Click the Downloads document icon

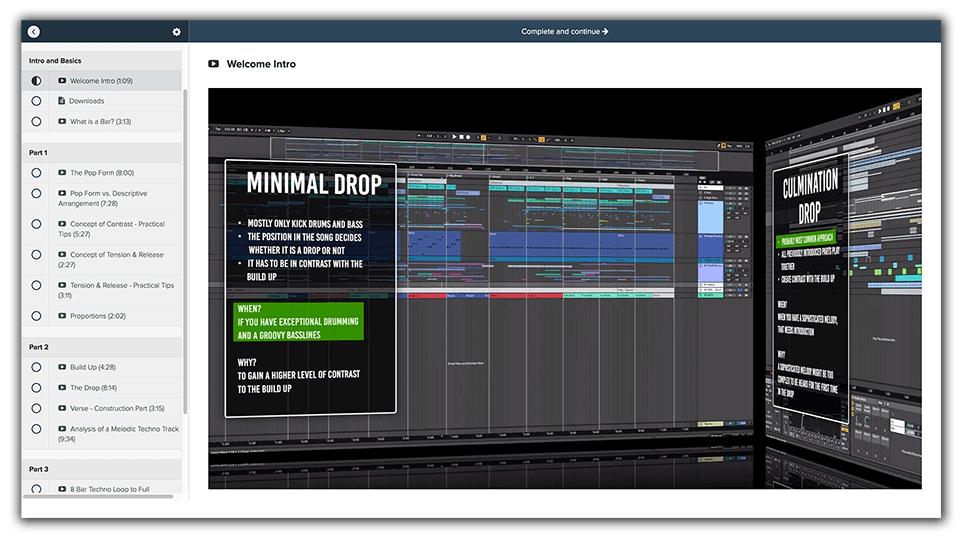click(62, 101)
